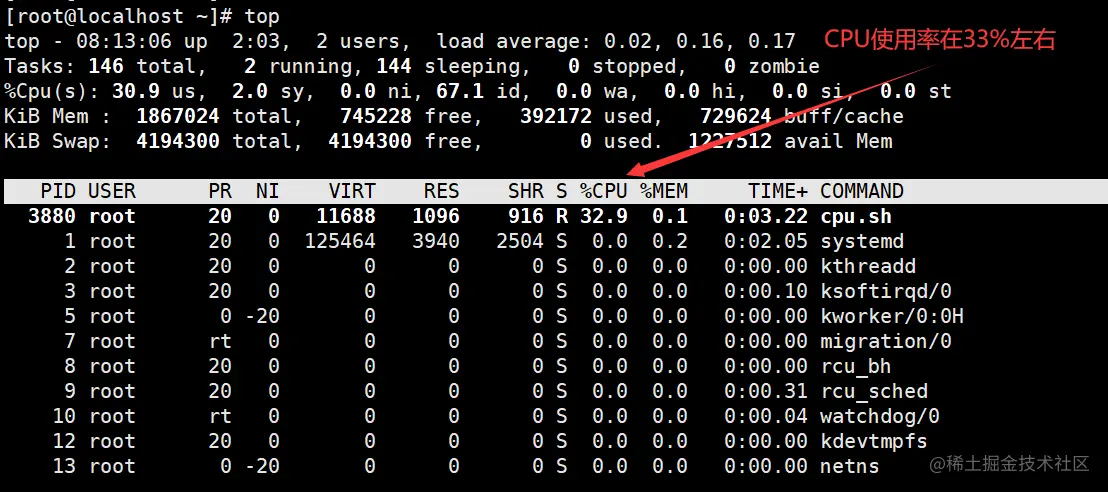Click the 32.9 CPU percentage value
Image resolution: width=1108 pixels, height=492 pixels.
(x=603, y=216)
